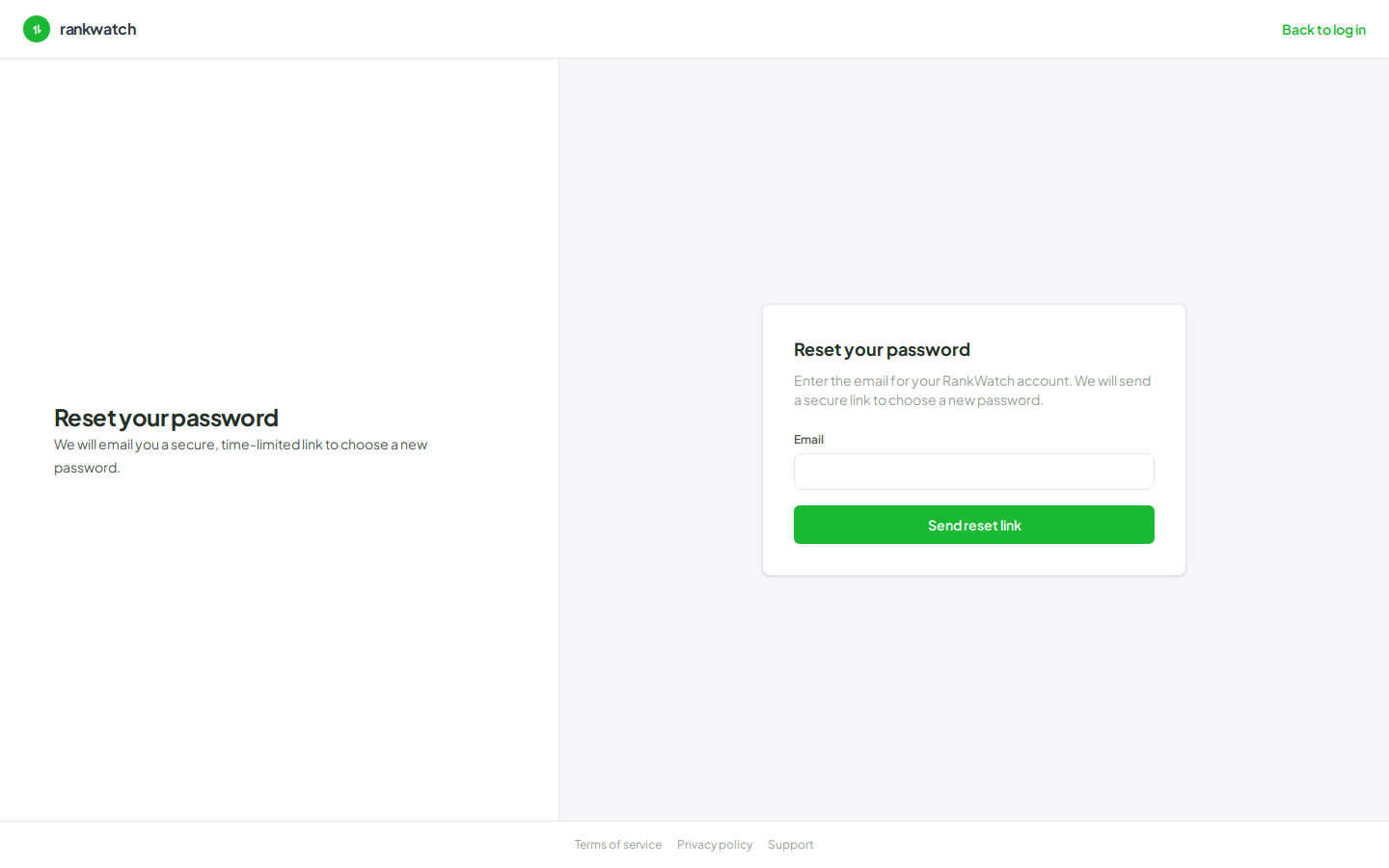Send the password reset link
The width and height of the screenshot is (1389, 868).
tap(974, 525)
